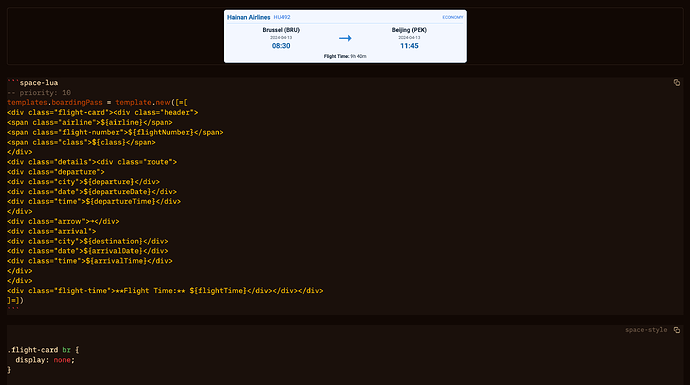Viewport: 690px width, 385px height.
Task: Click the flight number HU492
Action: coord(282,17)
